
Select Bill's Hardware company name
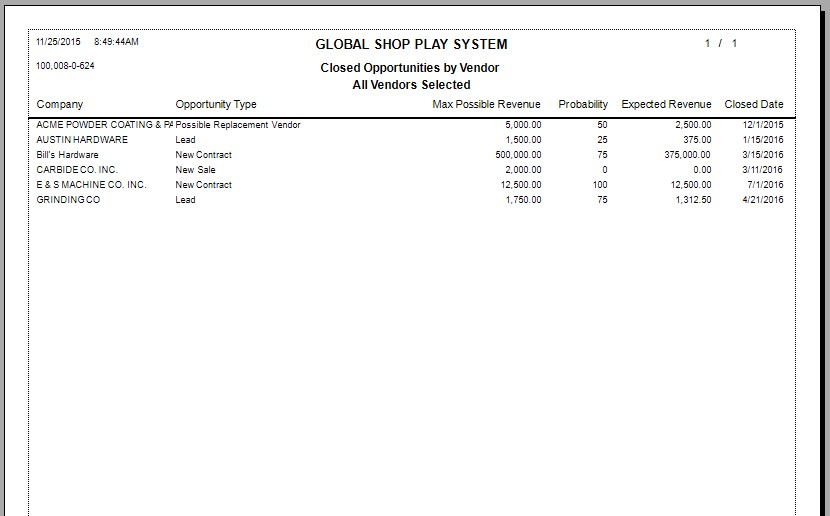point(67,155)
